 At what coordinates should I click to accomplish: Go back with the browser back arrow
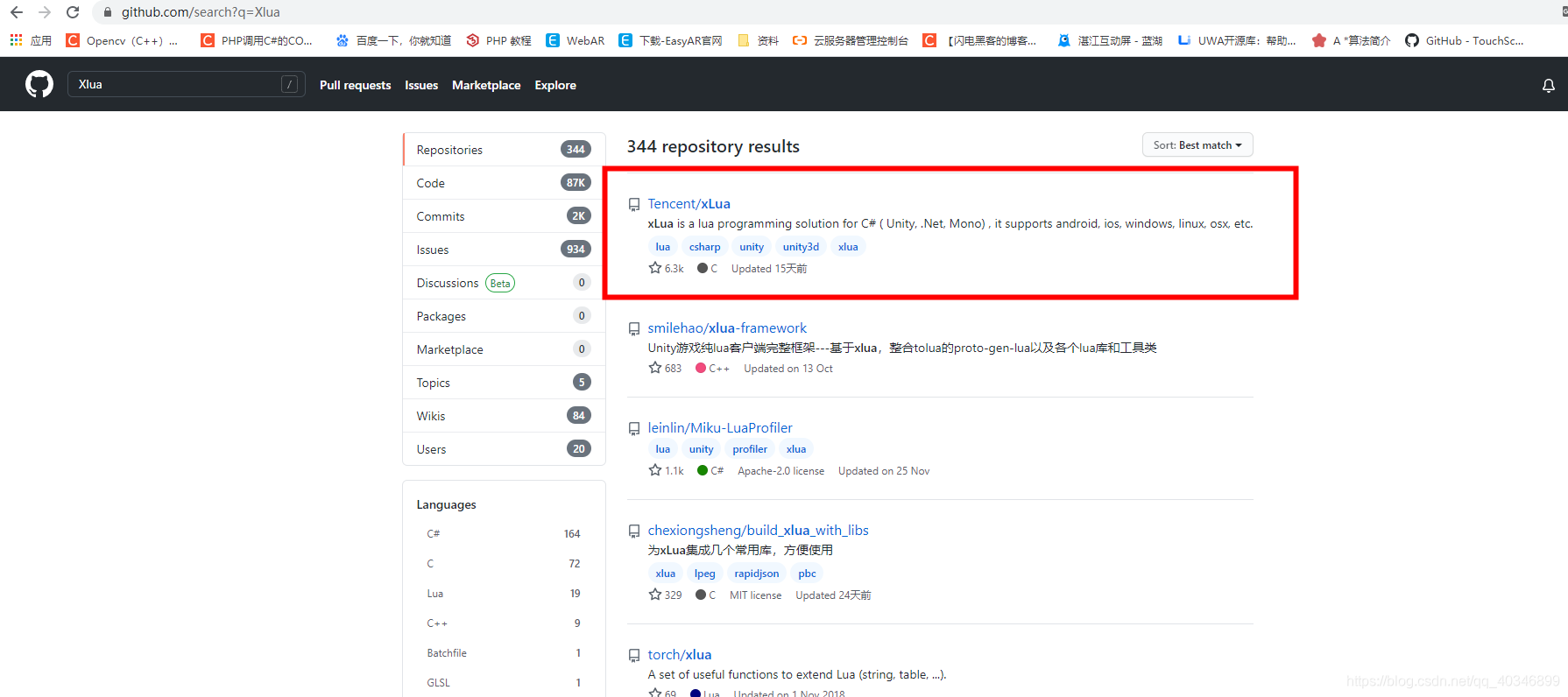click(17, 12)
